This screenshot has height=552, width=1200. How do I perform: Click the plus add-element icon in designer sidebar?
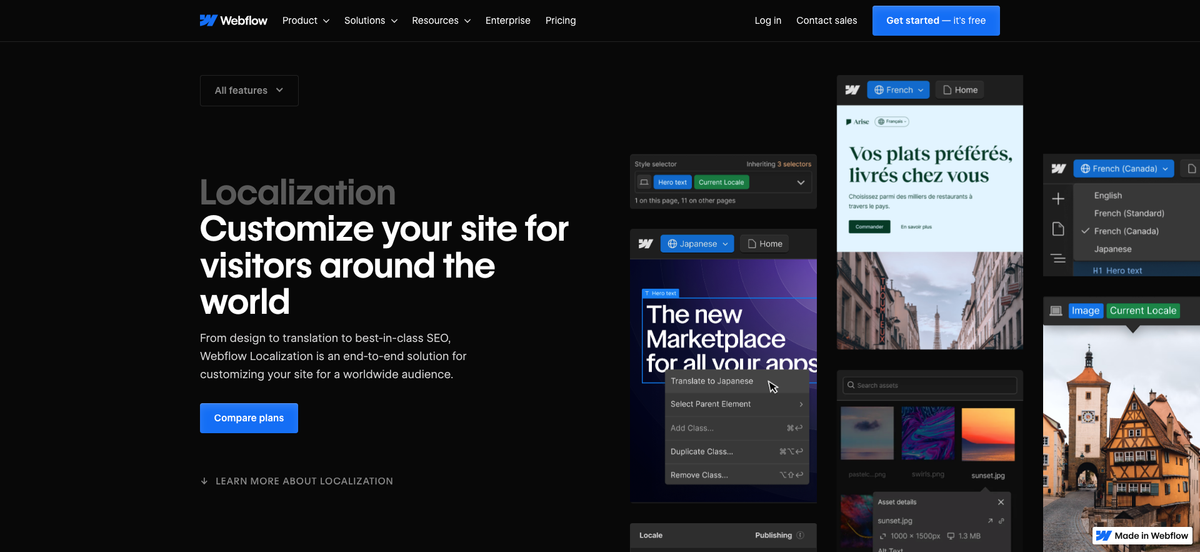click(x=1058, y=199)
